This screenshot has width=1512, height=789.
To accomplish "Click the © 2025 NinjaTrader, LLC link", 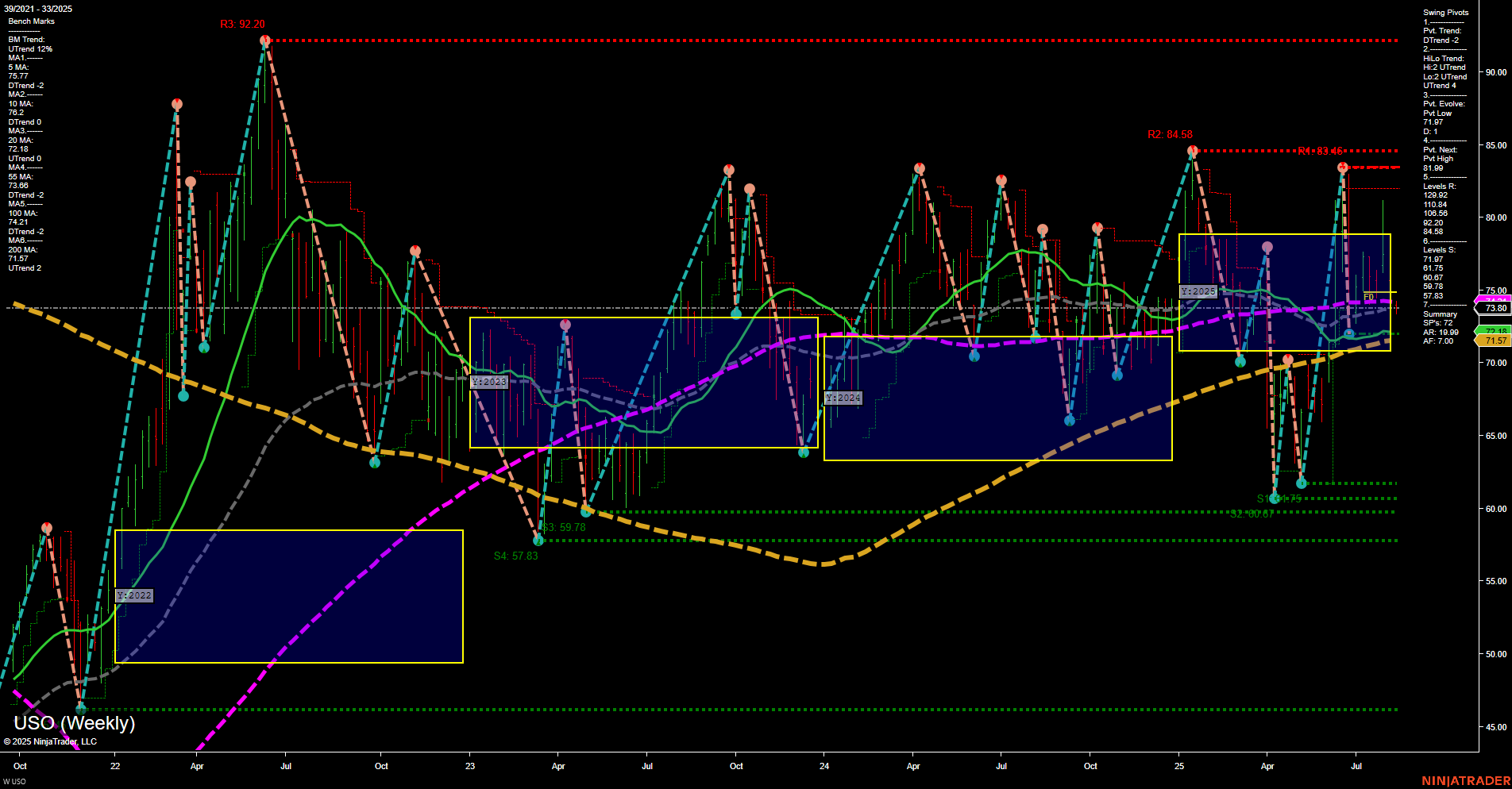I will [x=52, y=741].
